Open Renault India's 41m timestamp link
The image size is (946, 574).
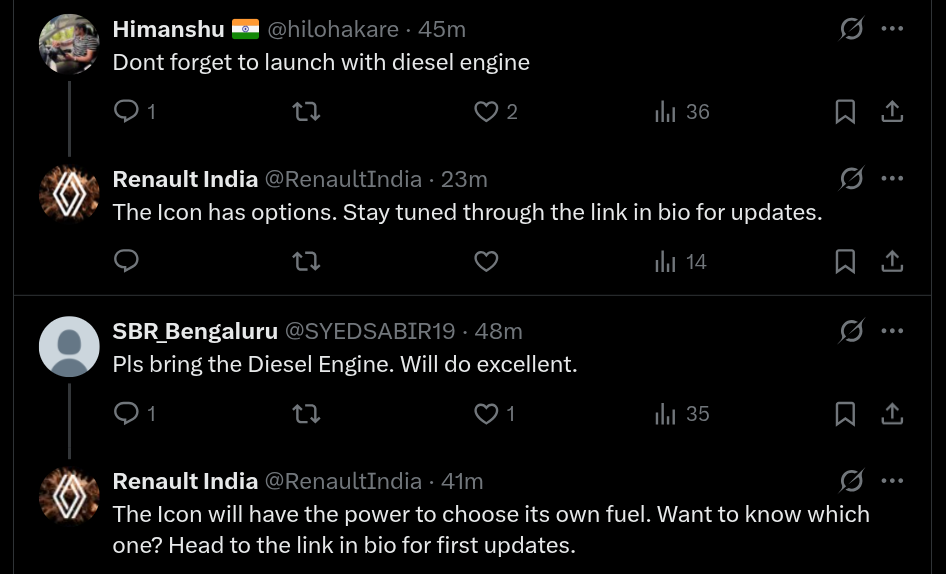(x=462, y=481)
